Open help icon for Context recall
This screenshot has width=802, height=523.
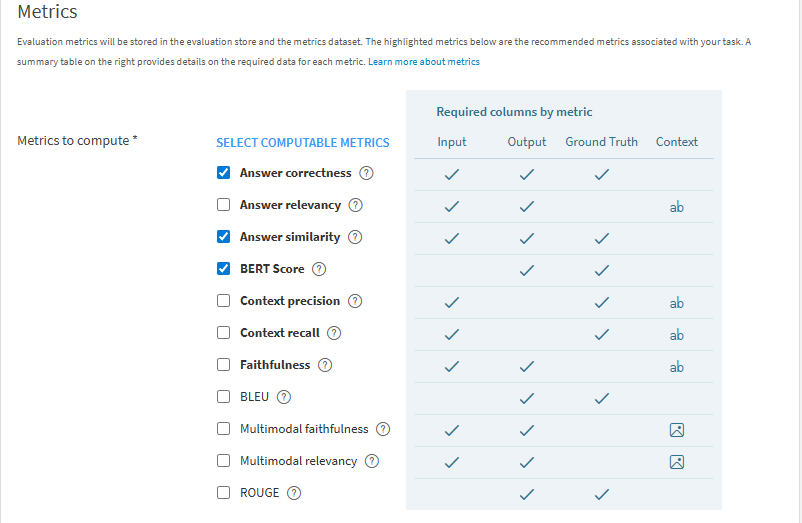334,333
